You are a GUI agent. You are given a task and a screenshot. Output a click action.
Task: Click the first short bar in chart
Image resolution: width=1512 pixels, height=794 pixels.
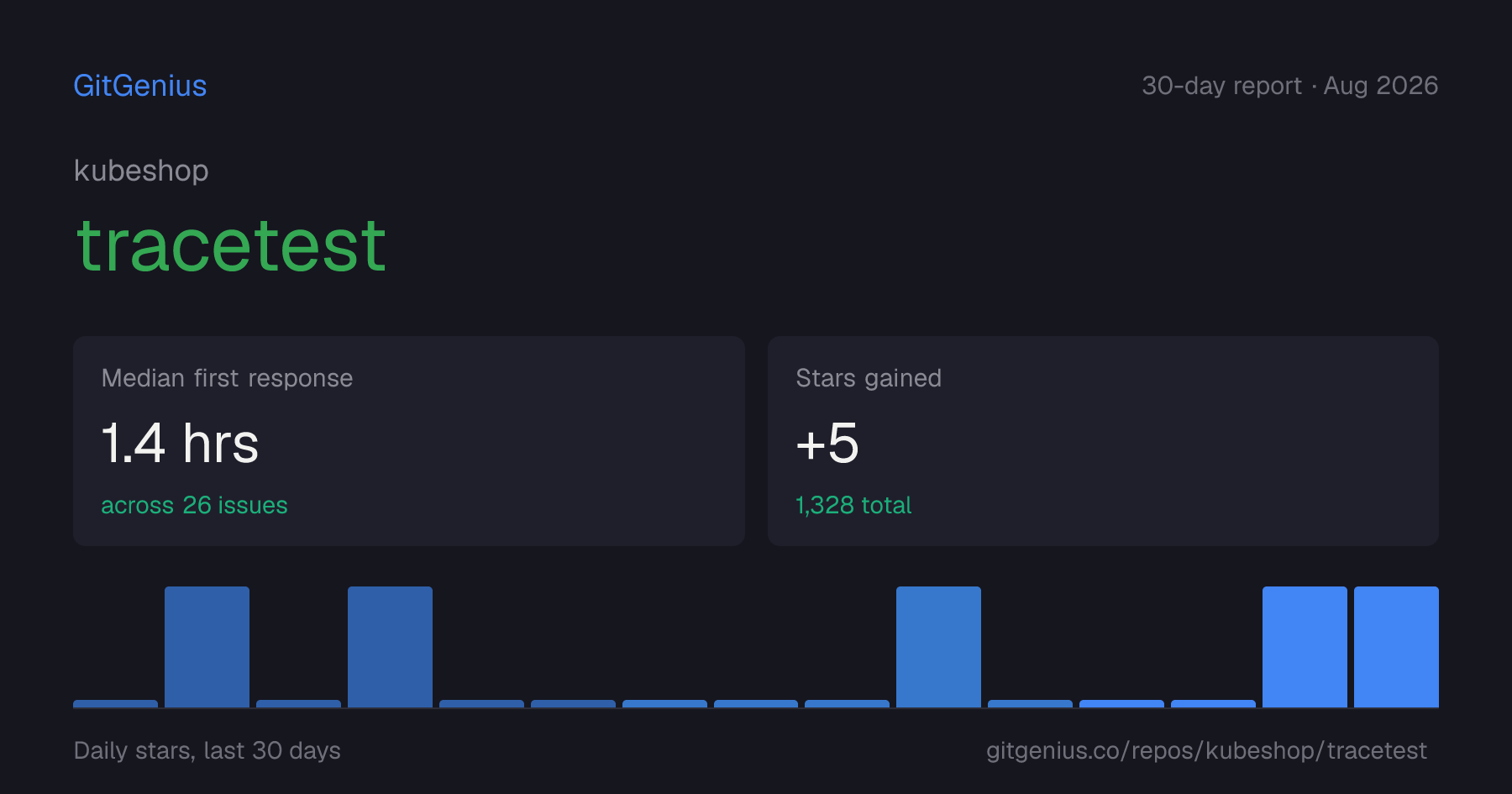coord(115,703)
